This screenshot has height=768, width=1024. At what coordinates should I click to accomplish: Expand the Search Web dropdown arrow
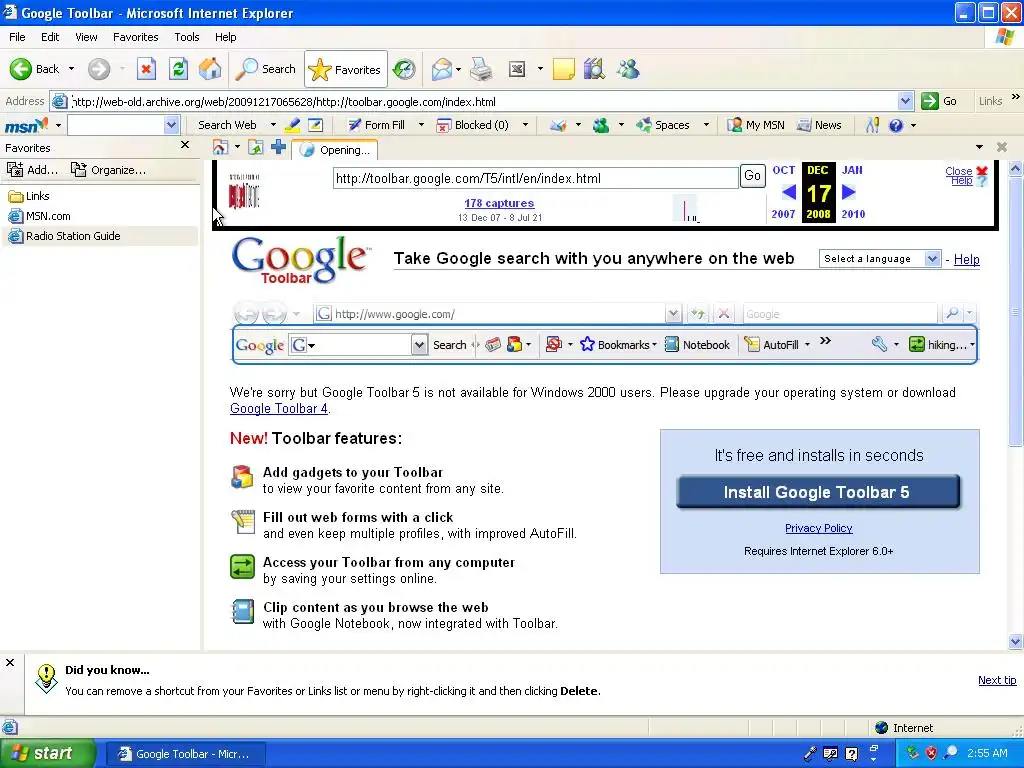pos(273,125)
